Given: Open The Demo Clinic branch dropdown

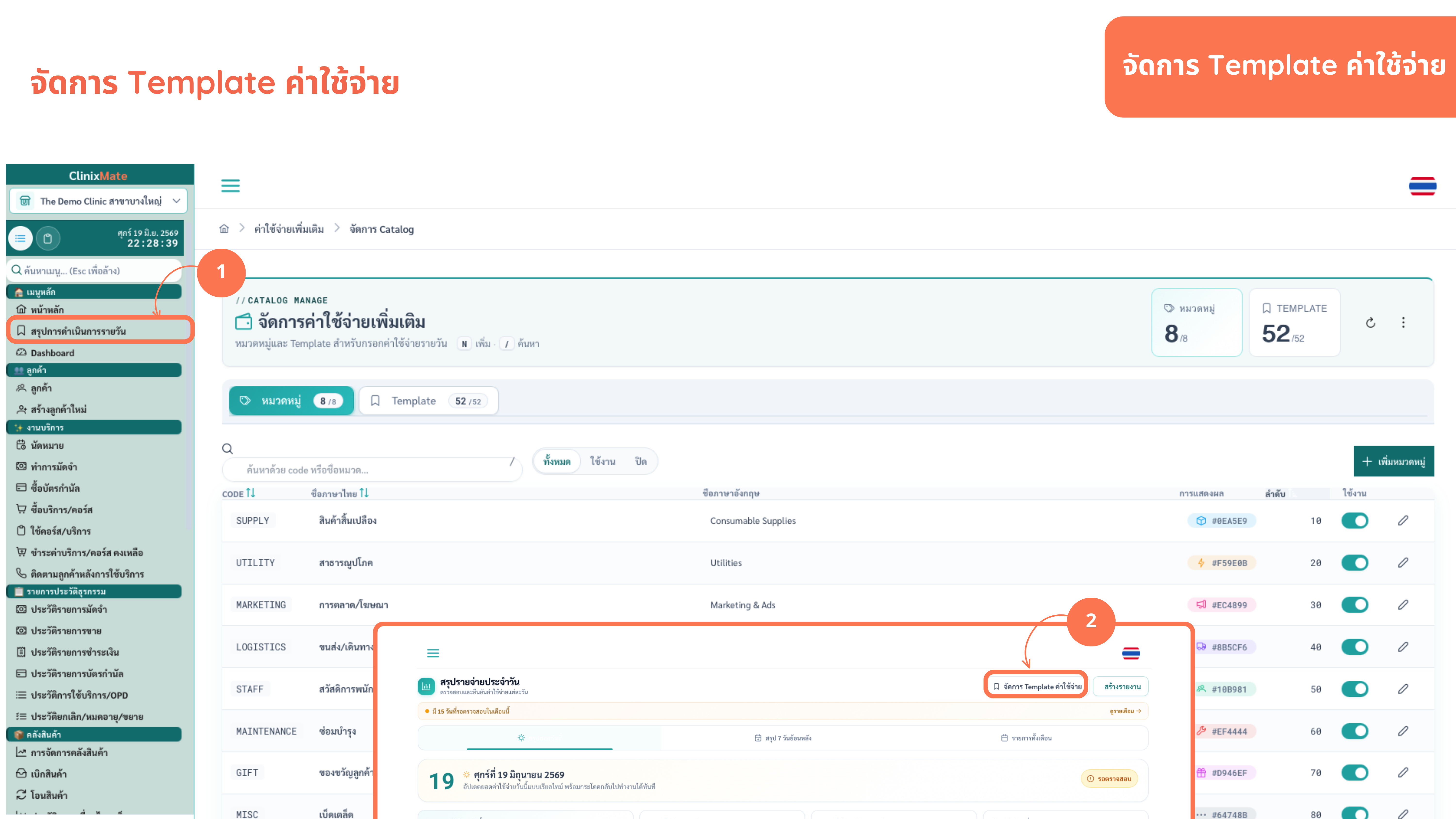Looking at the screenshot, I should tap(98, 201).
